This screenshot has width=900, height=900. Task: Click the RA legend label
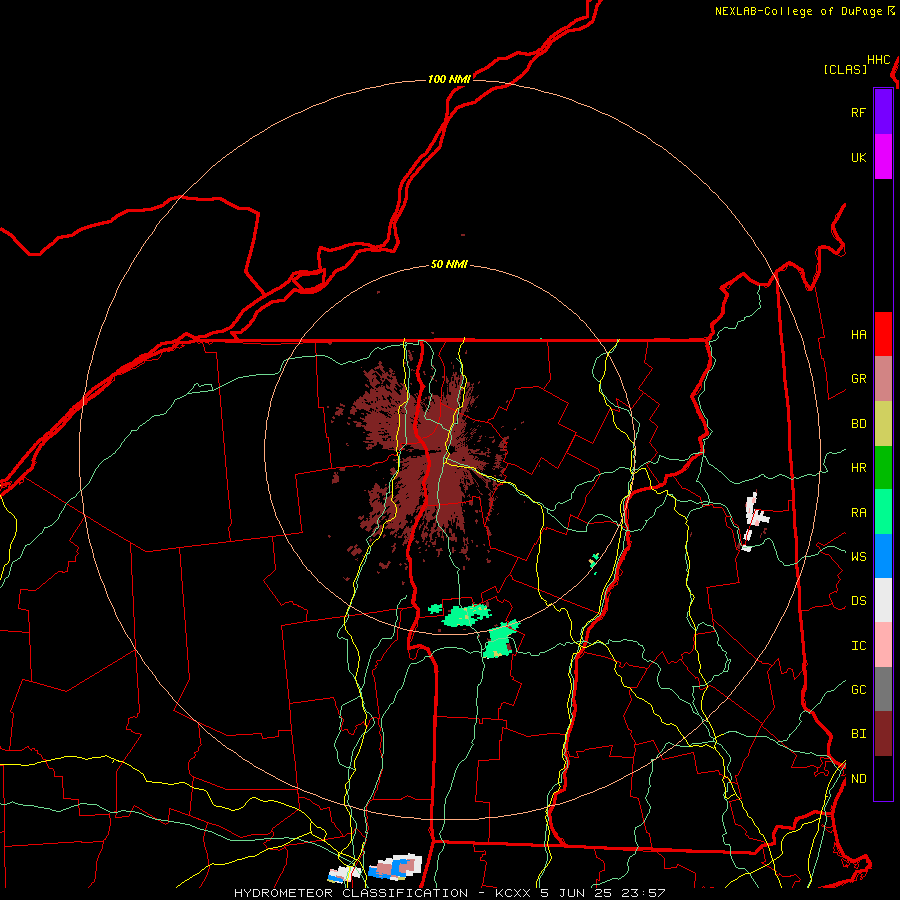tap(858, 513)
